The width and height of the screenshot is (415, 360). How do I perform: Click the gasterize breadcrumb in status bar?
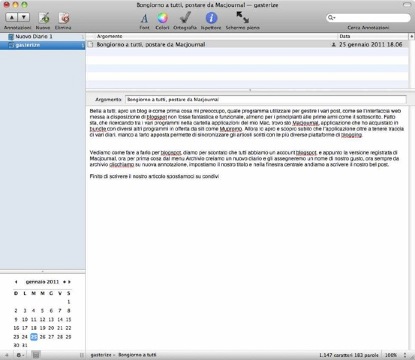(x=101, y=355)
